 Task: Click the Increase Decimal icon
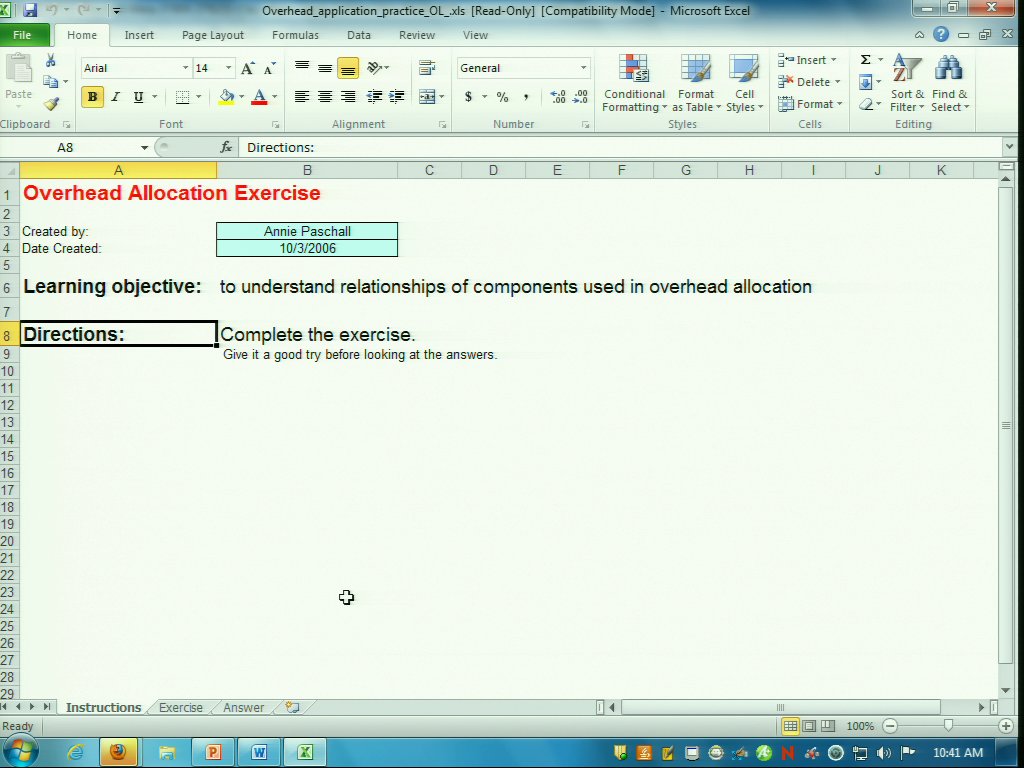[558, 97]
